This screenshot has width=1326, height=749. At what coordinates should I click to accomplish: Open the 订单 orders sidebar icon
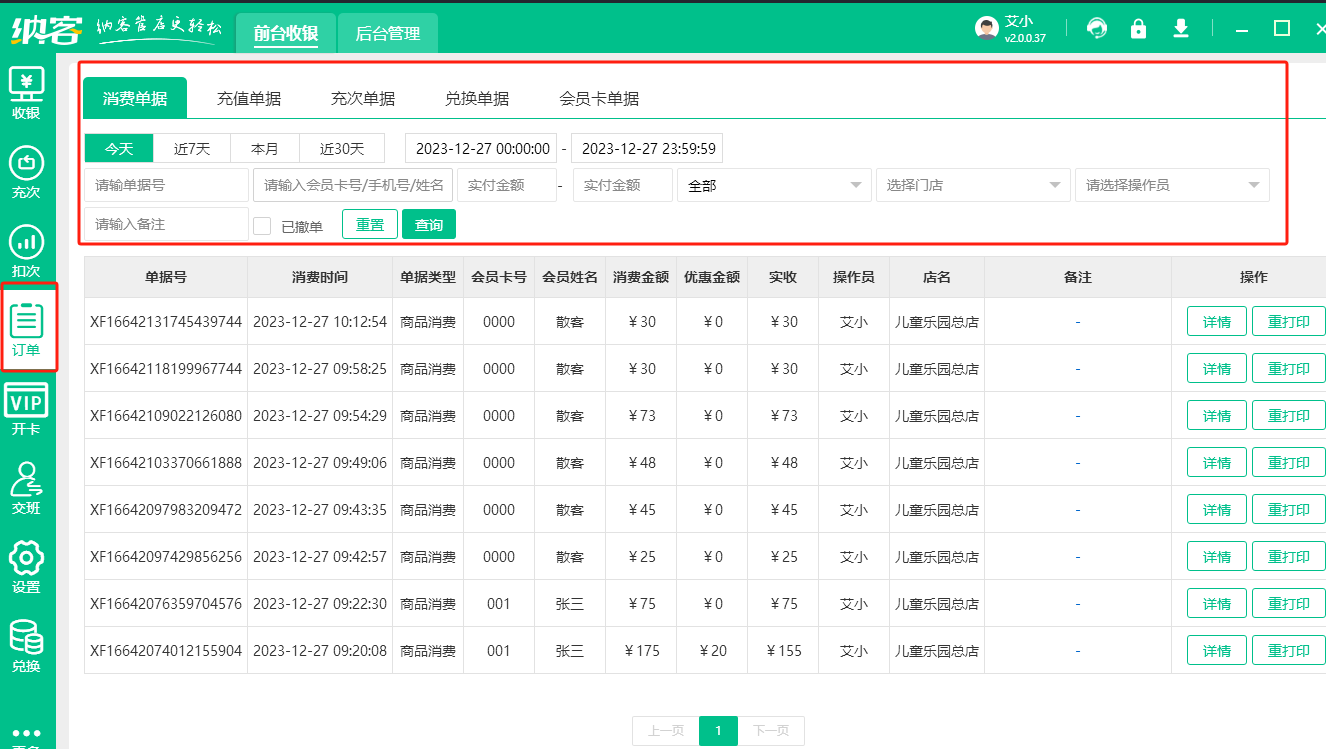tap(27, 328)
